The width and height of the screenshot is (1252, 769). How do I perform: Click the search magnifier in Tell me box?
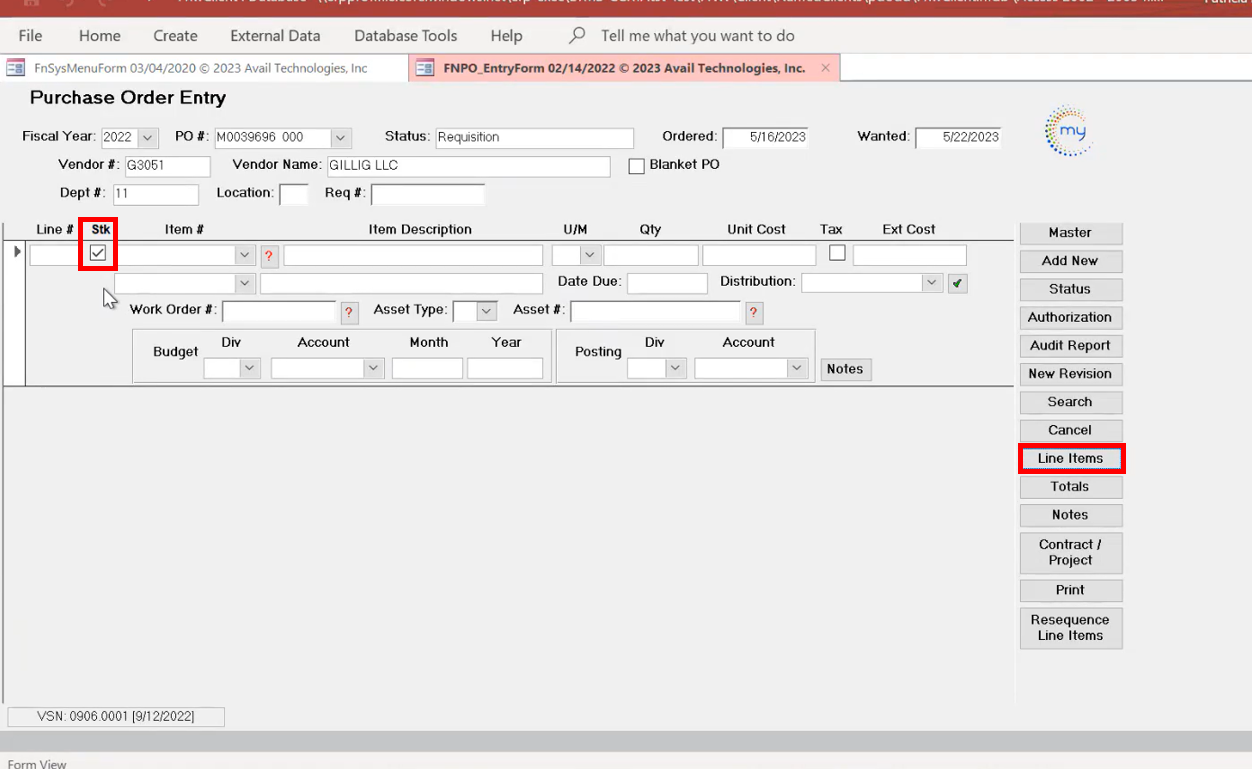click(x=577, y=36)
